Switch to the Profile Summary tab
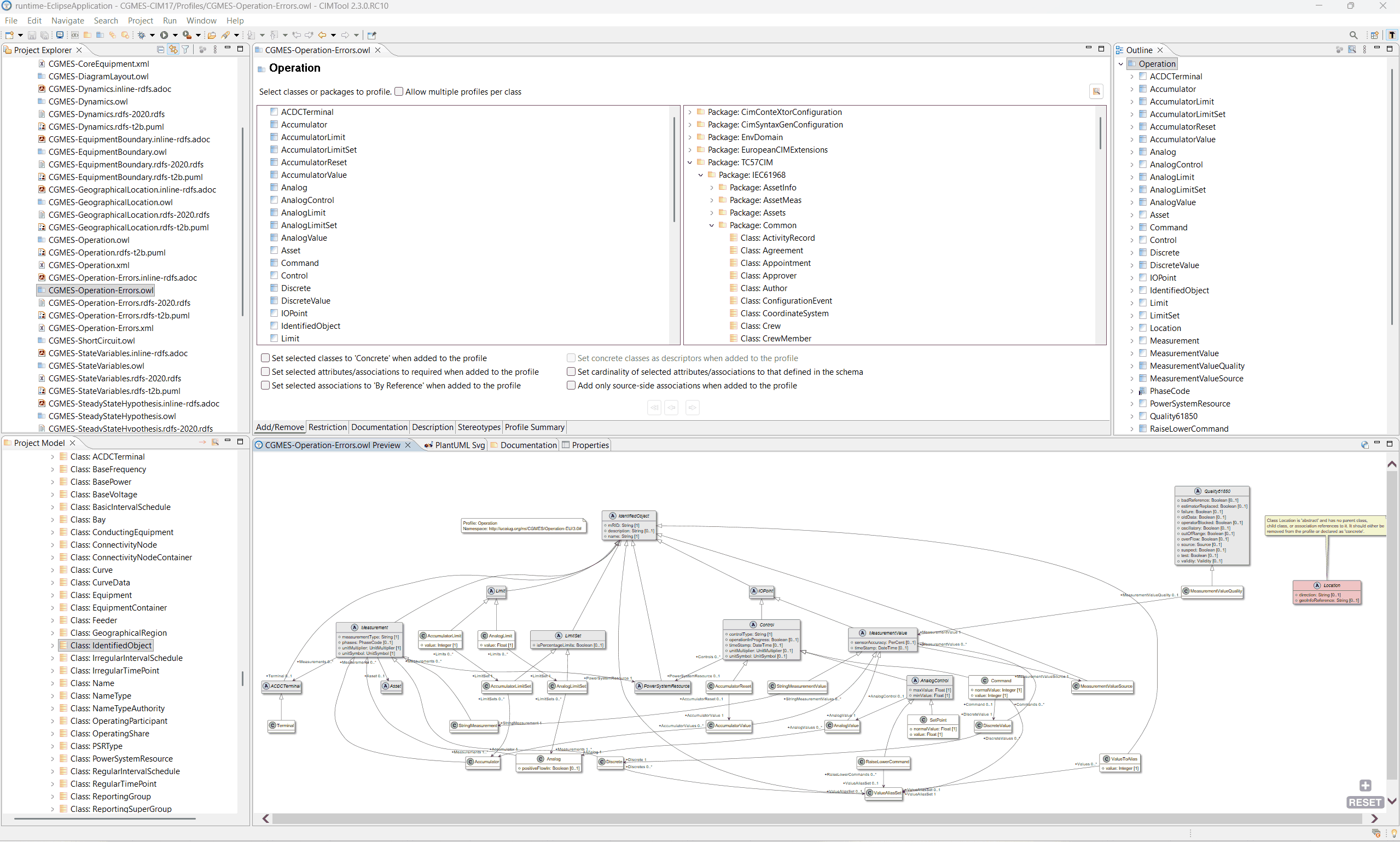Image resolution: width=1400 pixels, height=842 pixels. coord(535,427)
